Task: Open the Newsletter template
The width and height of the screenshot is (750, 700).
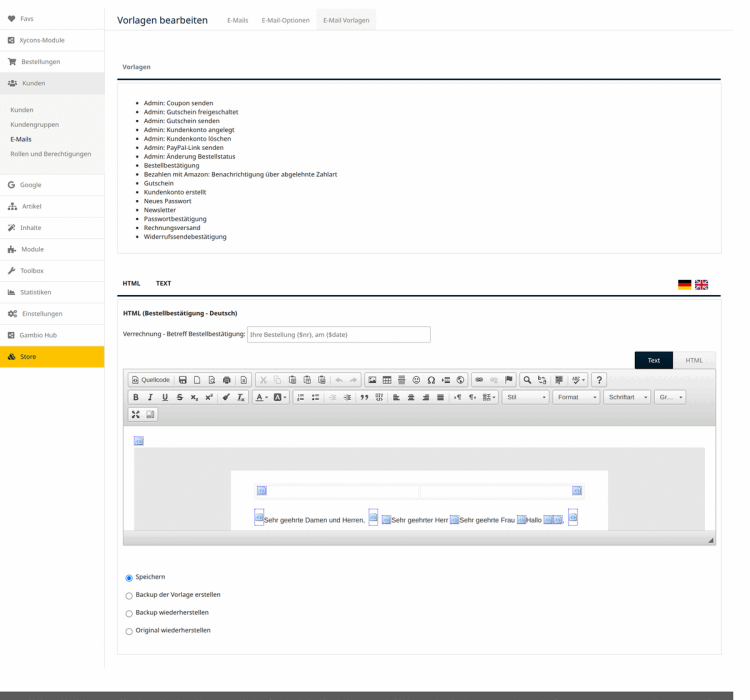Action: point(160,210)
